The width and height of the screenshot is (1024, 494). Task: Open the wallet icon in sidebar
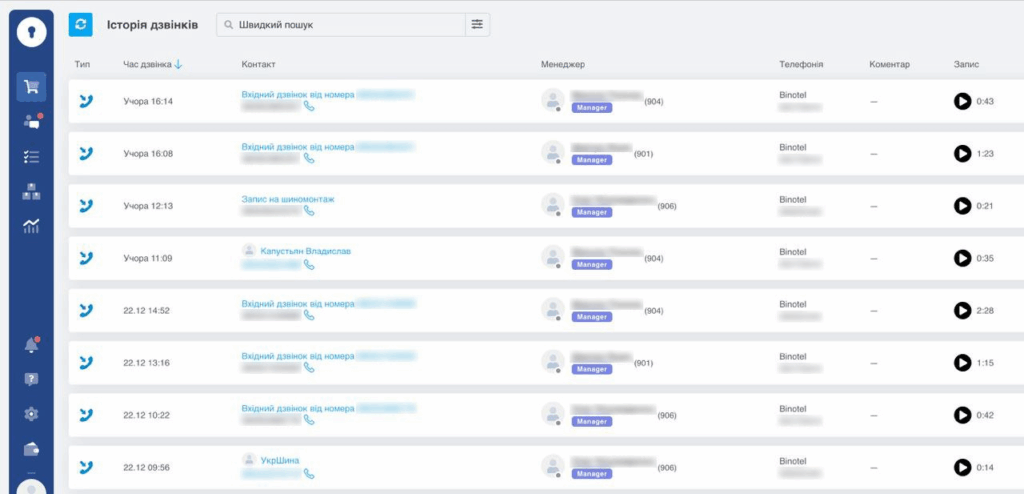tap(31, 449)
